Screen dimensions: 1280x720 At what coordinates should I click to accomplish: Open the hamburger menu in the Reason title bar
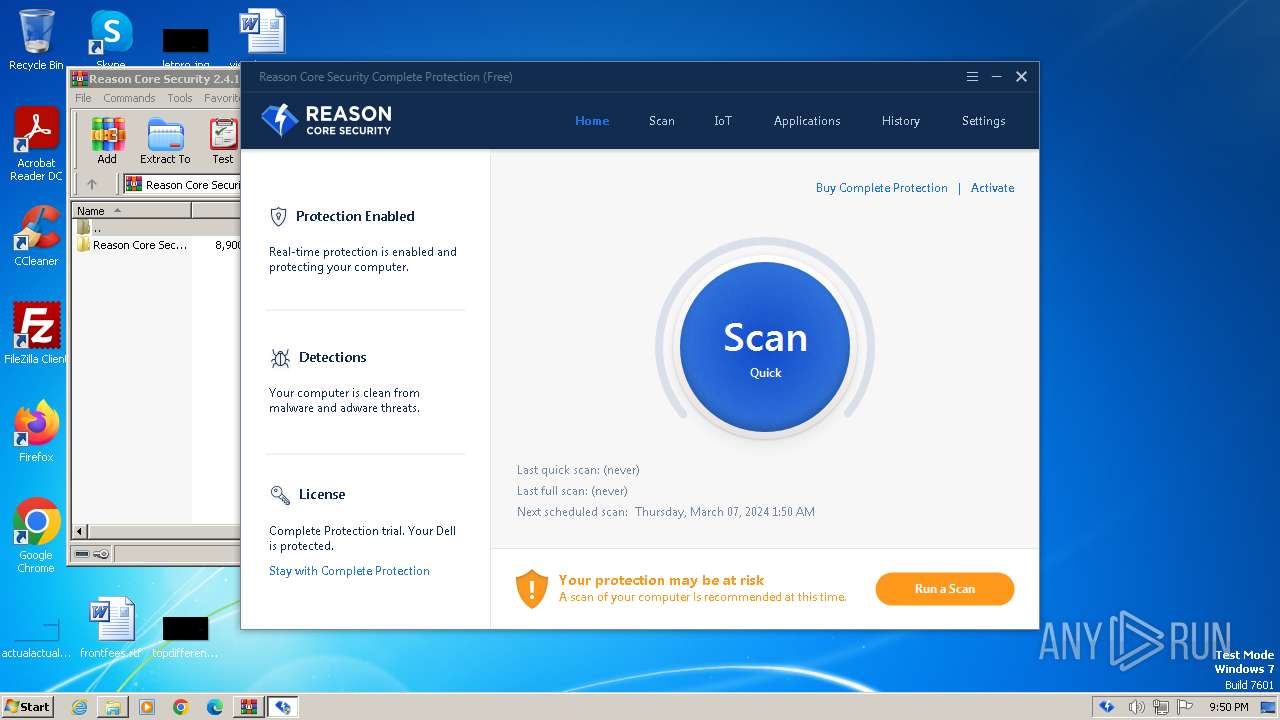972,77
